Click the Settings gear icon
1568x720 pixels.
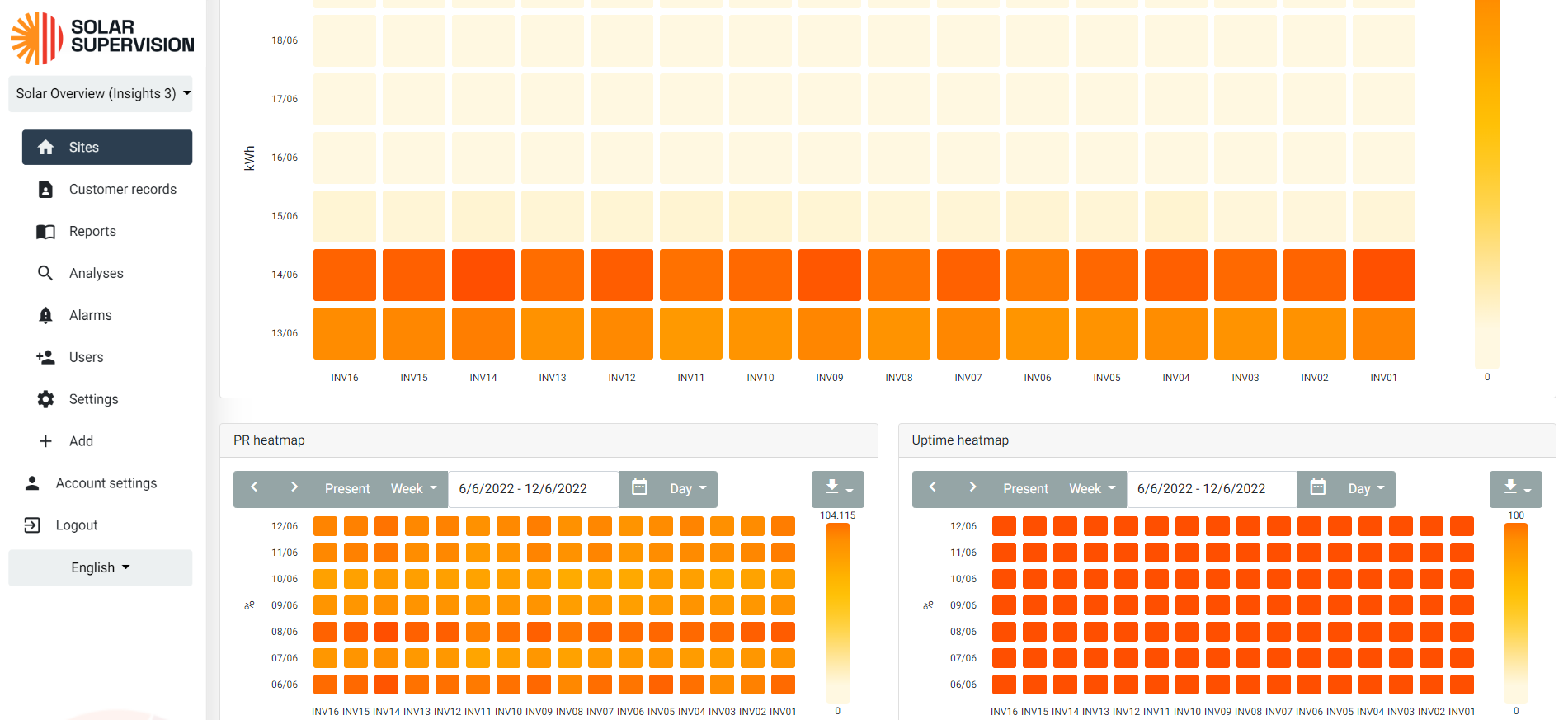click(x=45, y=399)
